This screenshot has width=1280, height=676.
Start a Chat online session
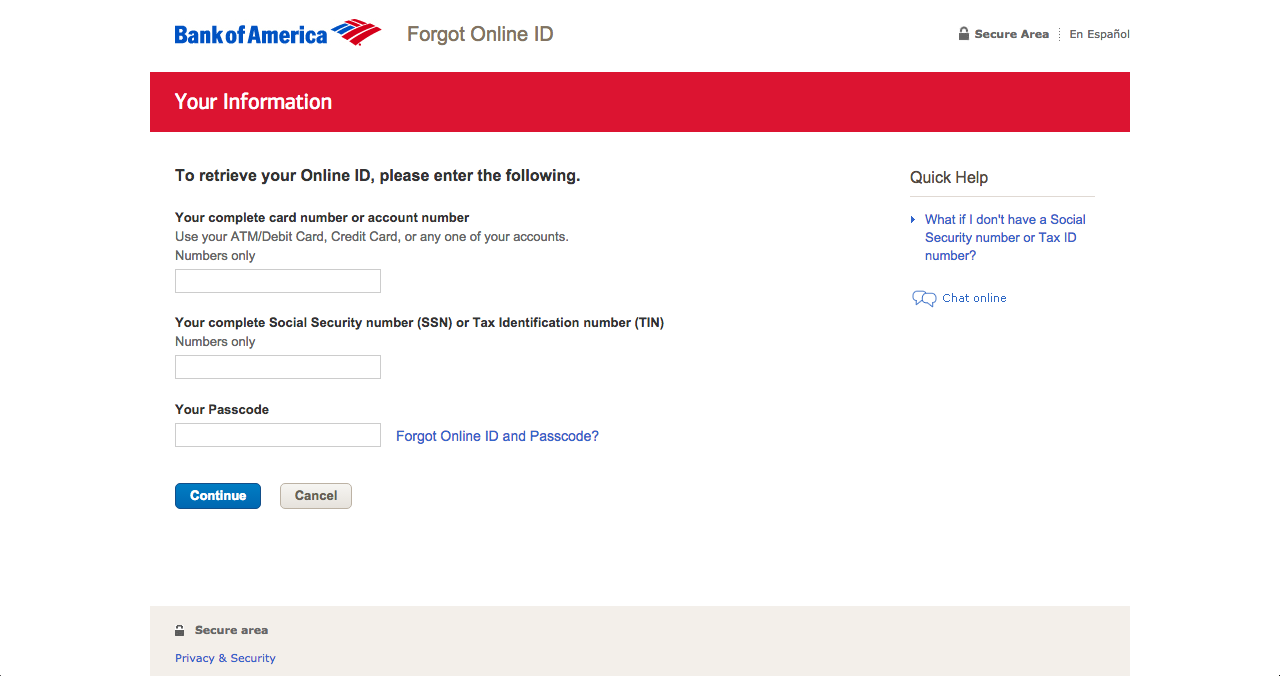point(973,297)
